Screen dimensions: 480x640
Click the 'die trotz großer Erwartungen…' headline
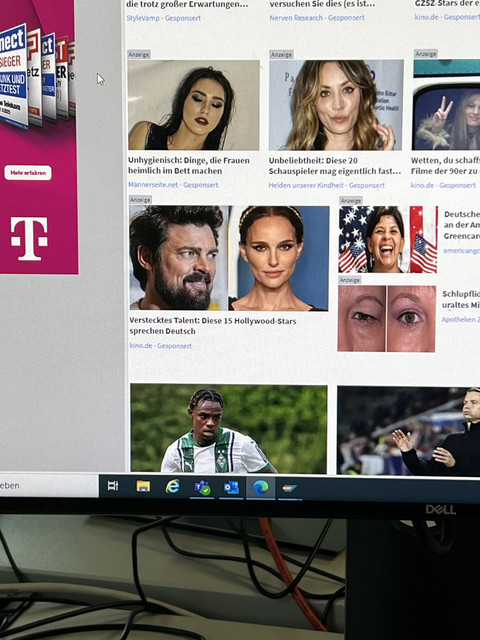coord(187,4)
